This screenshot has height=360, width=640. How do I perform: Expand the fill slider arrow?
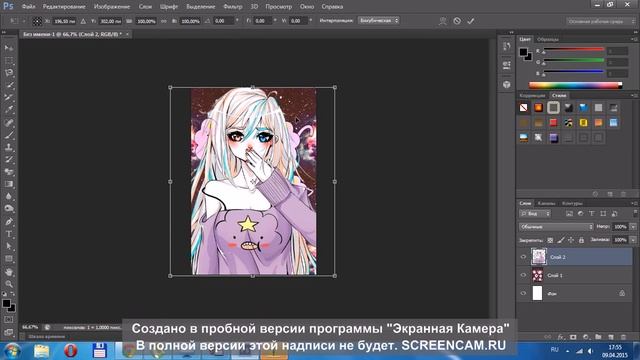[x=633, y=240]
